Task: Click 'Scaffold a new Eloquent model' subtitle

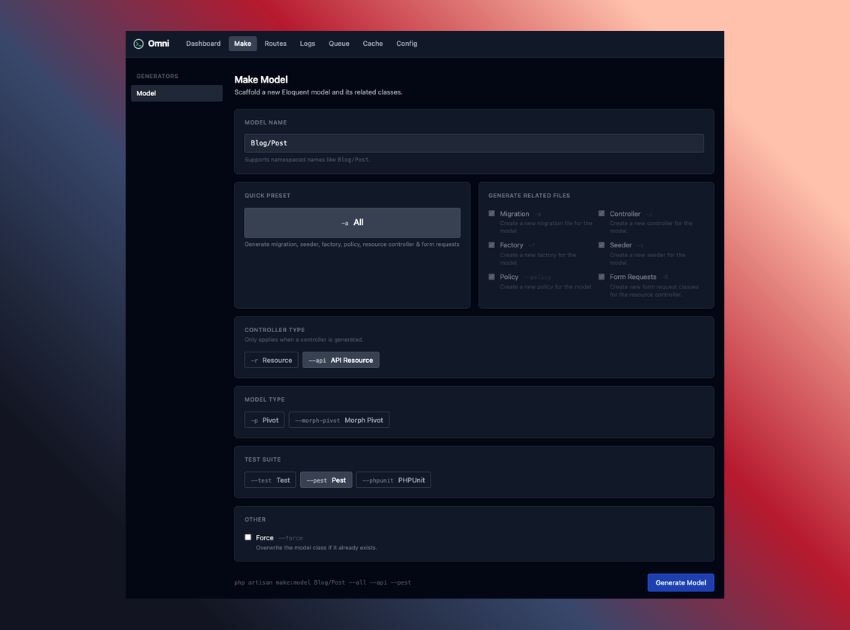Action: (x=318, y=93)
